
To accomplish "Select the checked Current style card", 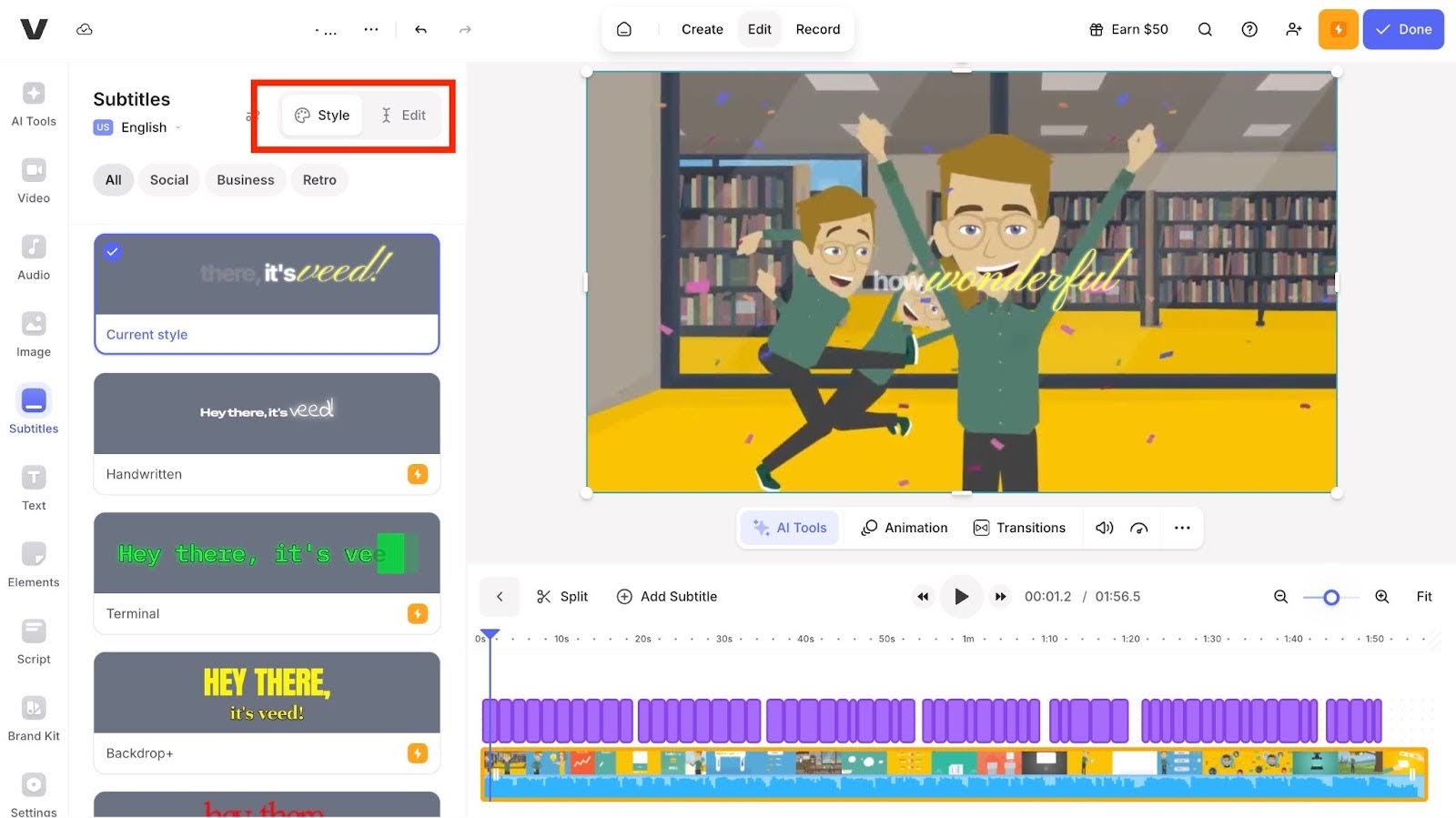I will tap(267, 294).
